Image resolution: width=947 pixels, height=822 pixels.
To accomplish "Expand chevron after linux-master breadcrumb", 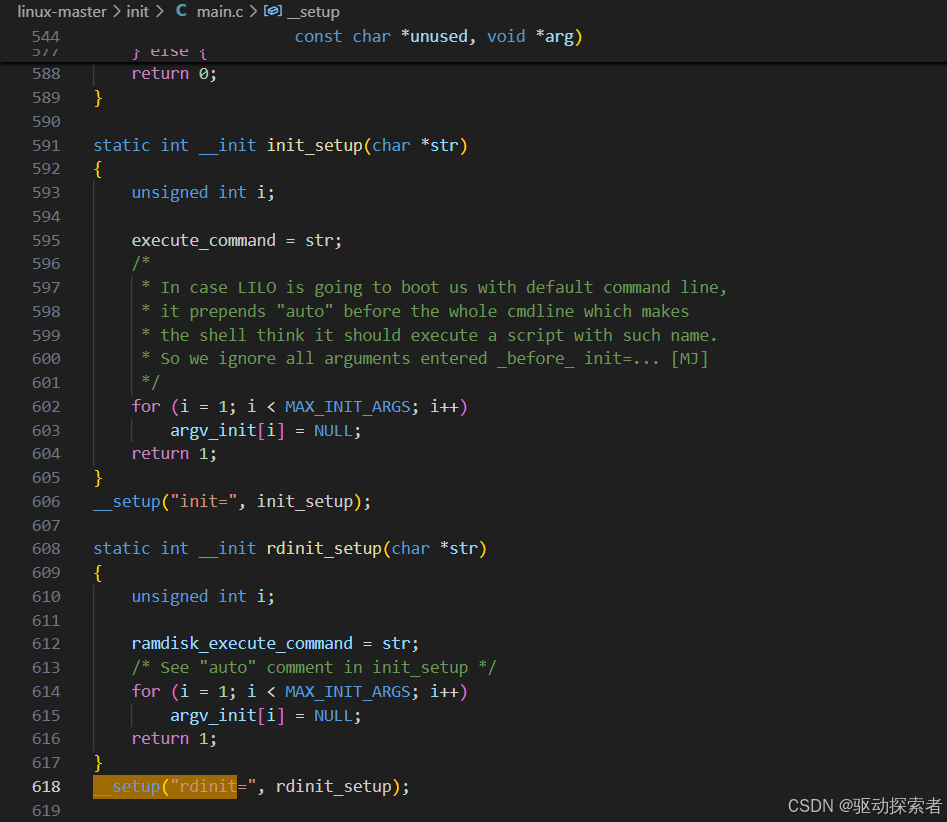I will click(x=117, y=11).
